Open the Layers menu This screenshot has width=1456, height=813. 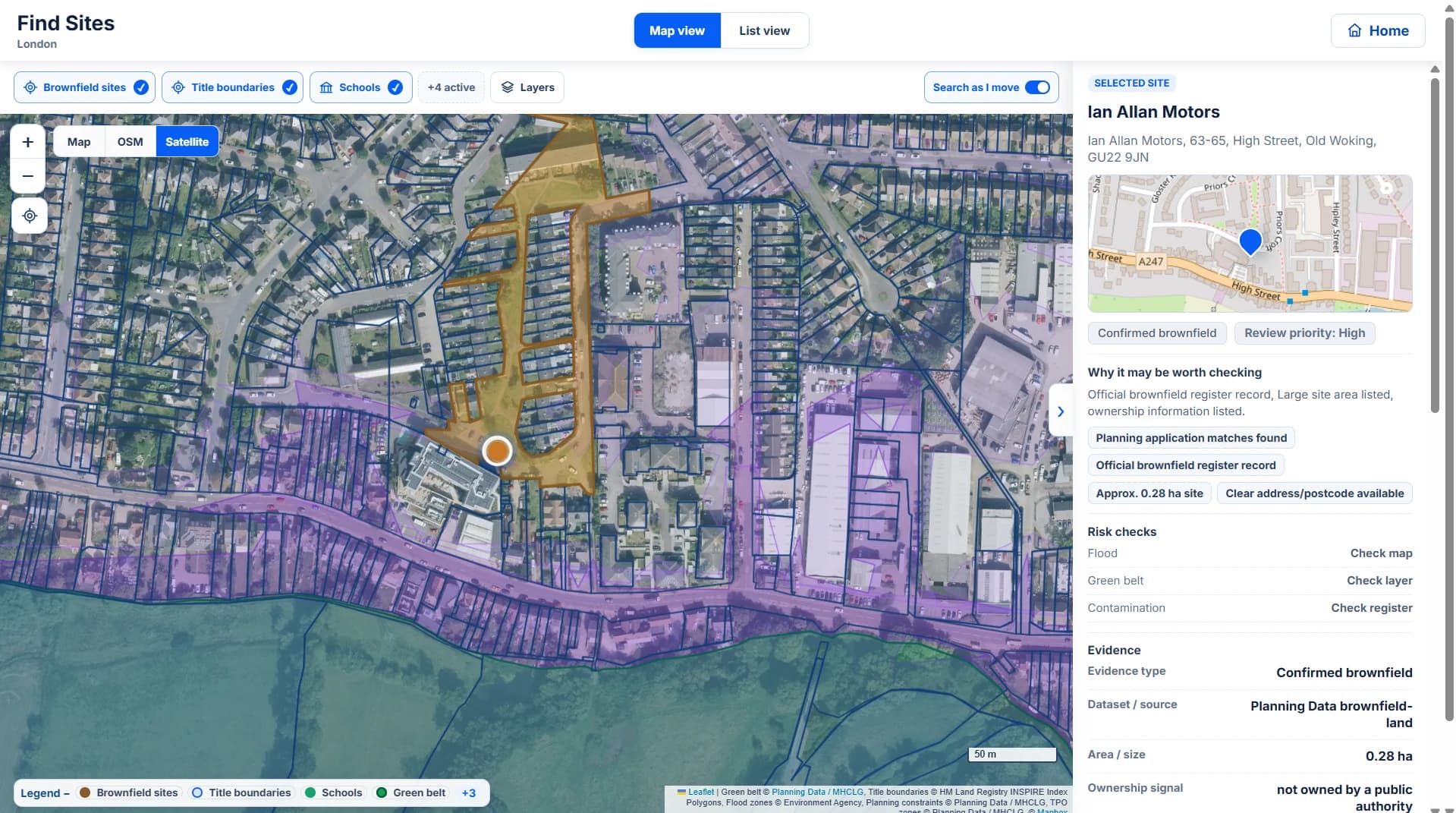coord(527,87)
